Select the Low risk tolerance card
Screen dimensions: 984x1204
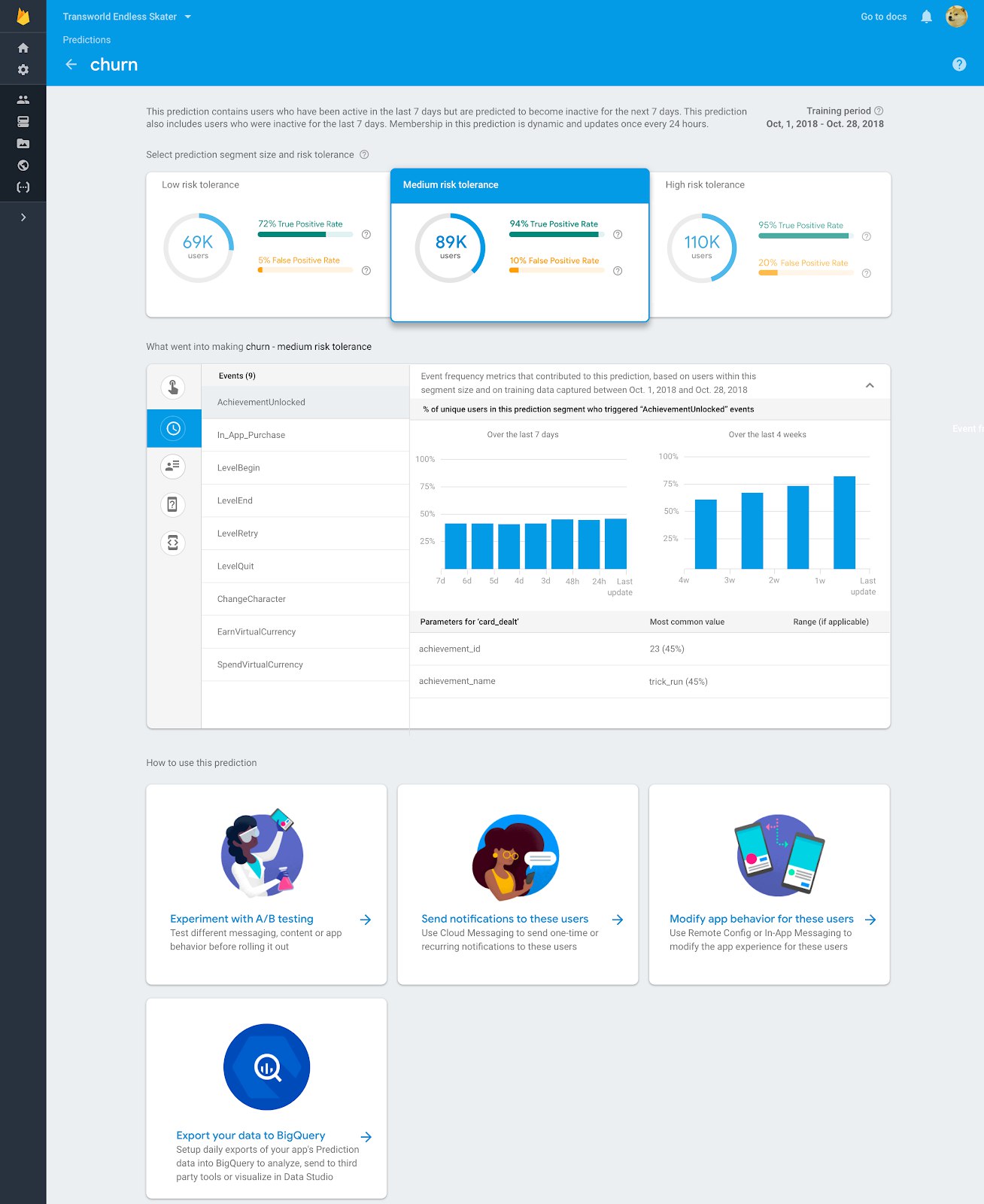pyautogui.click(x=268, y=245)
